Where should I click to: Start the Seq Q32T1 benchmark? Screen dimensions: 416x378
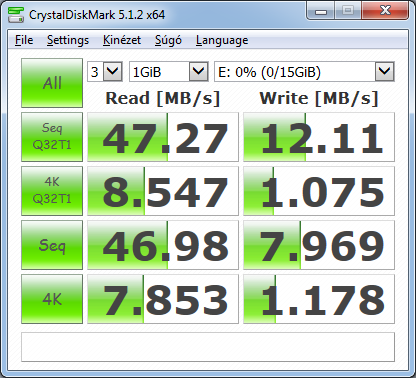52,137
